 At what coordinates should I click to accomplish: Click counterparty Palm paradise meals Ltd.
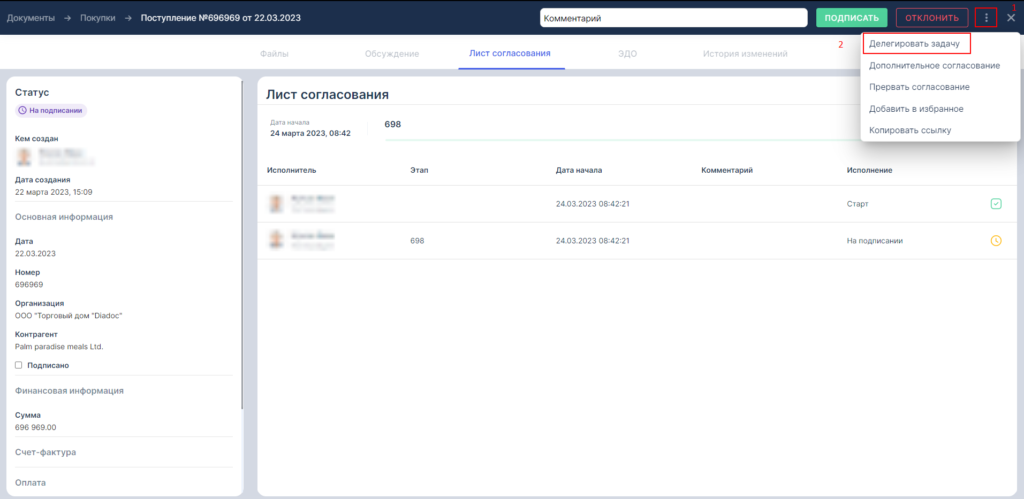[x=59, y=347]
